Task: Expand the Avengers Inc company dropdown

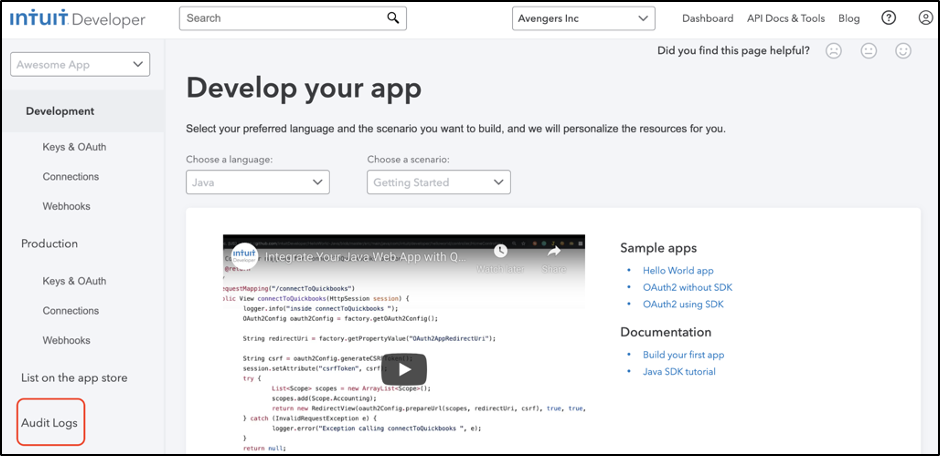Action: click(583, 19)
